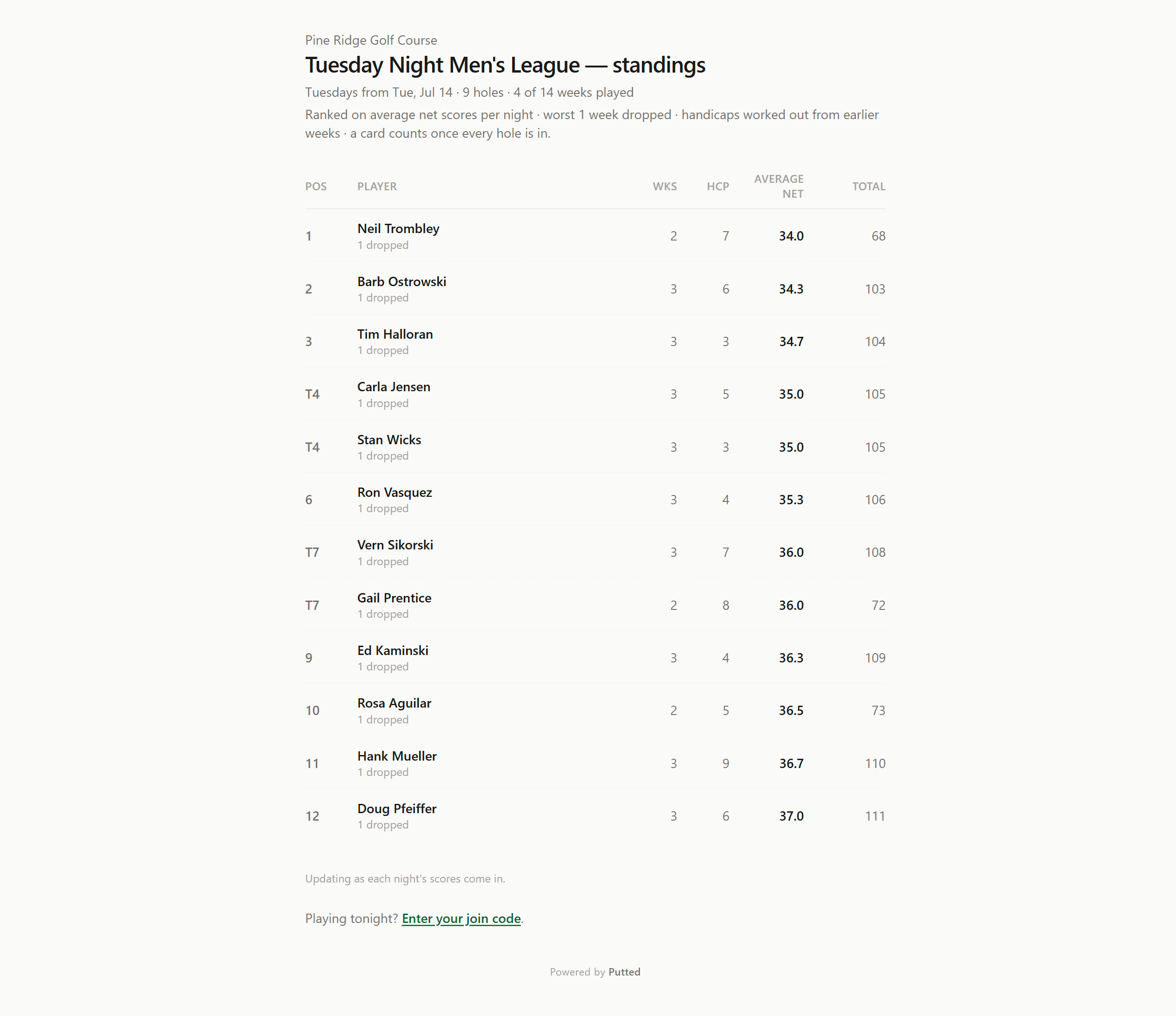Click Gail Prentice's player name
This screenshot has height=1016, width=1176.
tap(394, 598)
